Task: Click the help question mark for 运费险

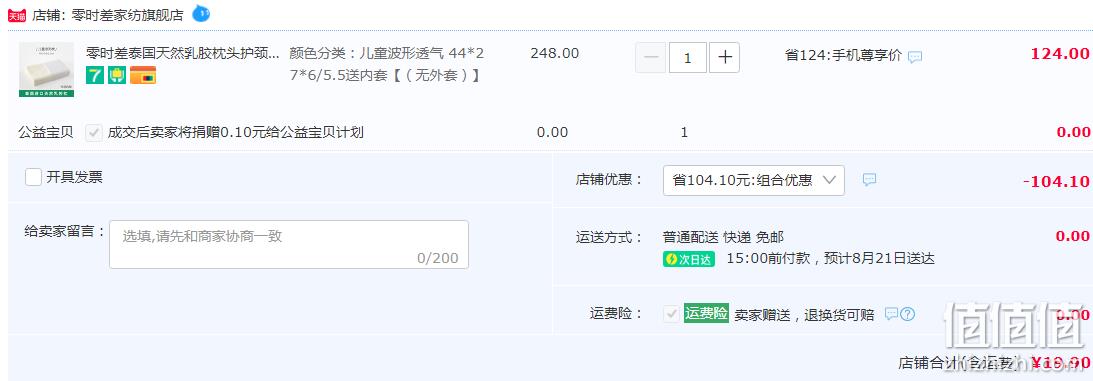Action: point(908,314)
